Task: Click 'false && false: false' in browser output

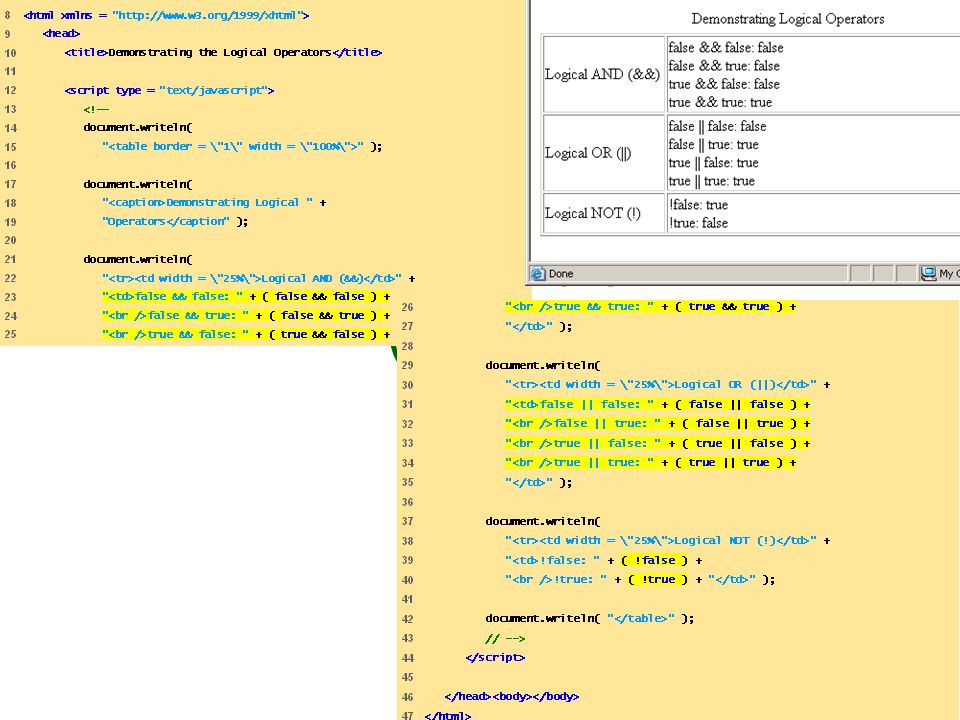Action: (x=726, y=48)
